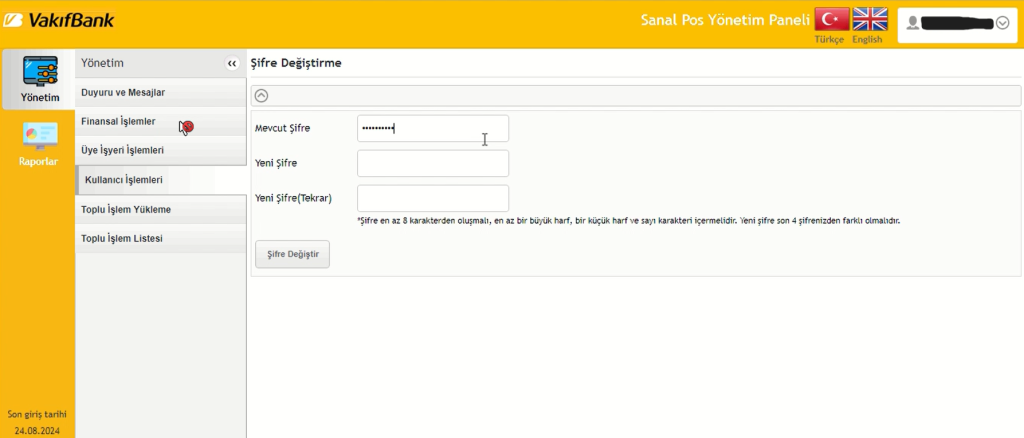
Task: Open the Raporlar chart icon
Action: tap(40, 135)
